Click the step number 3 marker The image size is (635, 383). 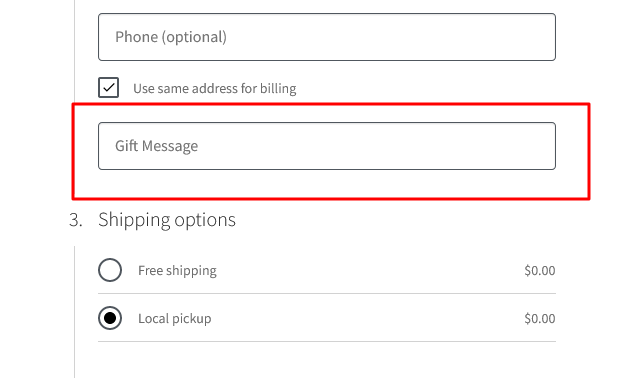pos(75,220)
